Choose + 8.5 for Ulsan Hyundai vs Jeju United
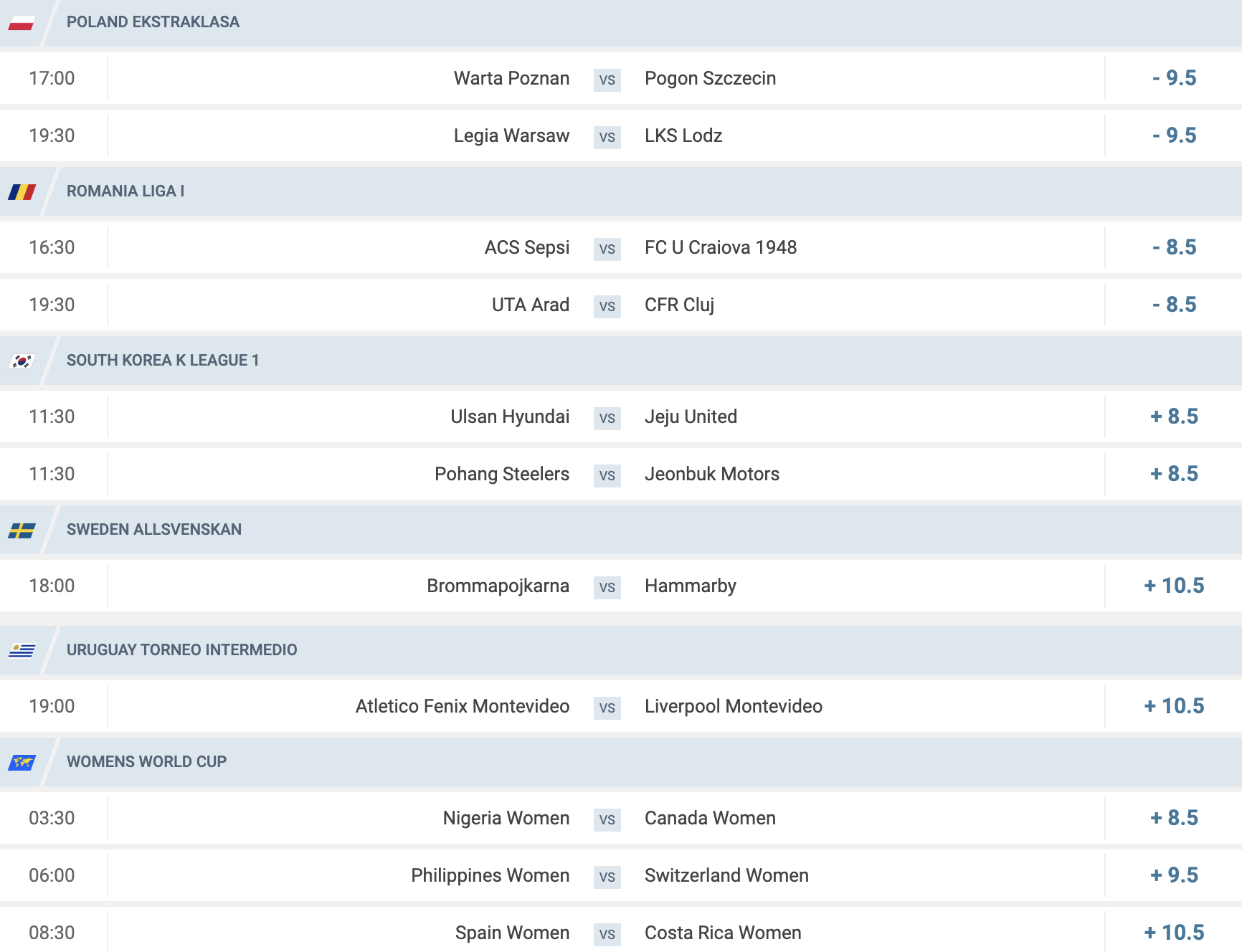The height and width of the screenshot is (952, 1242). click(x=1174, y=416)
